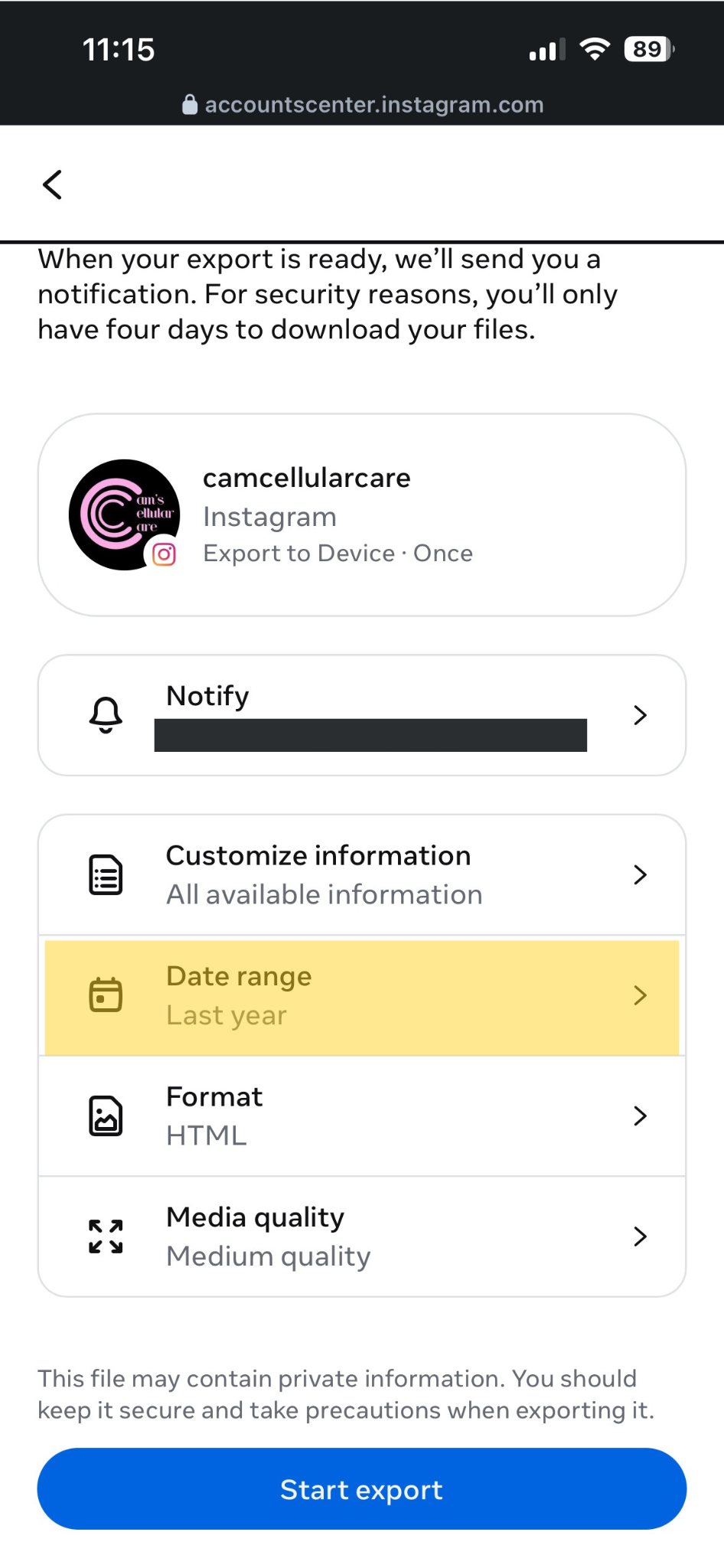
Task: Open the Media quality chevron arrow
Action: pos(641,1236)
